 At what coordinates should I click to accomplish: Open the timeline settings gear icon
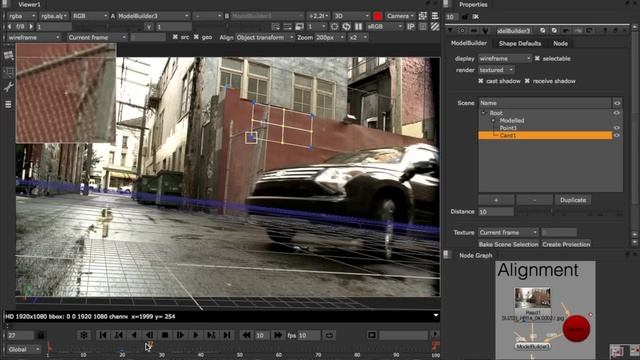(x=84, y=335)
